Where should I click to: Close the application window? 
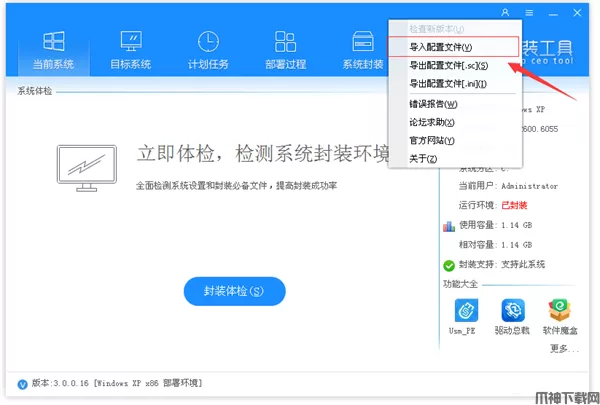(x=577, y=13)
